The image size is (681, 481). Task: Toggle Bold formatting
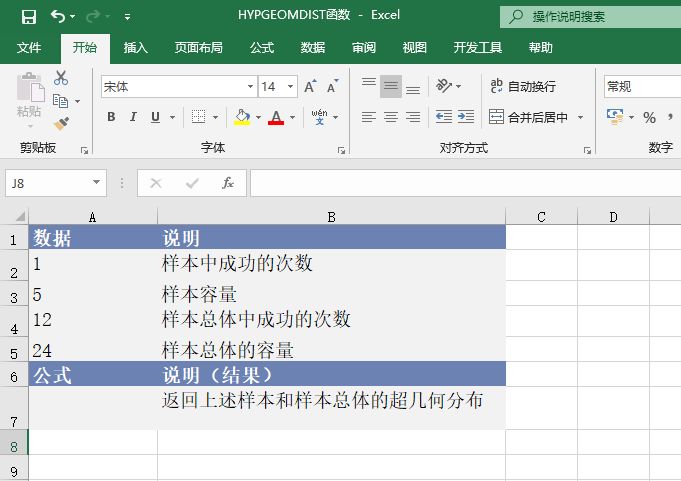pos(111,117)
